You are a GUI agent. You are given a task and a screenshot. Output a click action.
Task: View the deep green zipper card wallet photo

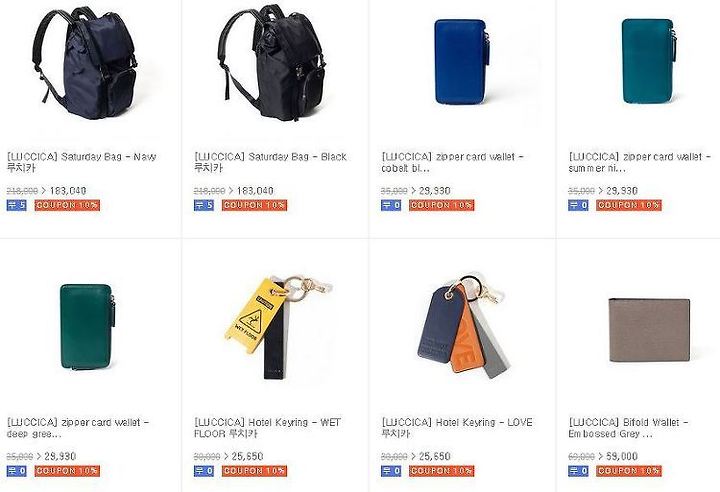point(85,327)
